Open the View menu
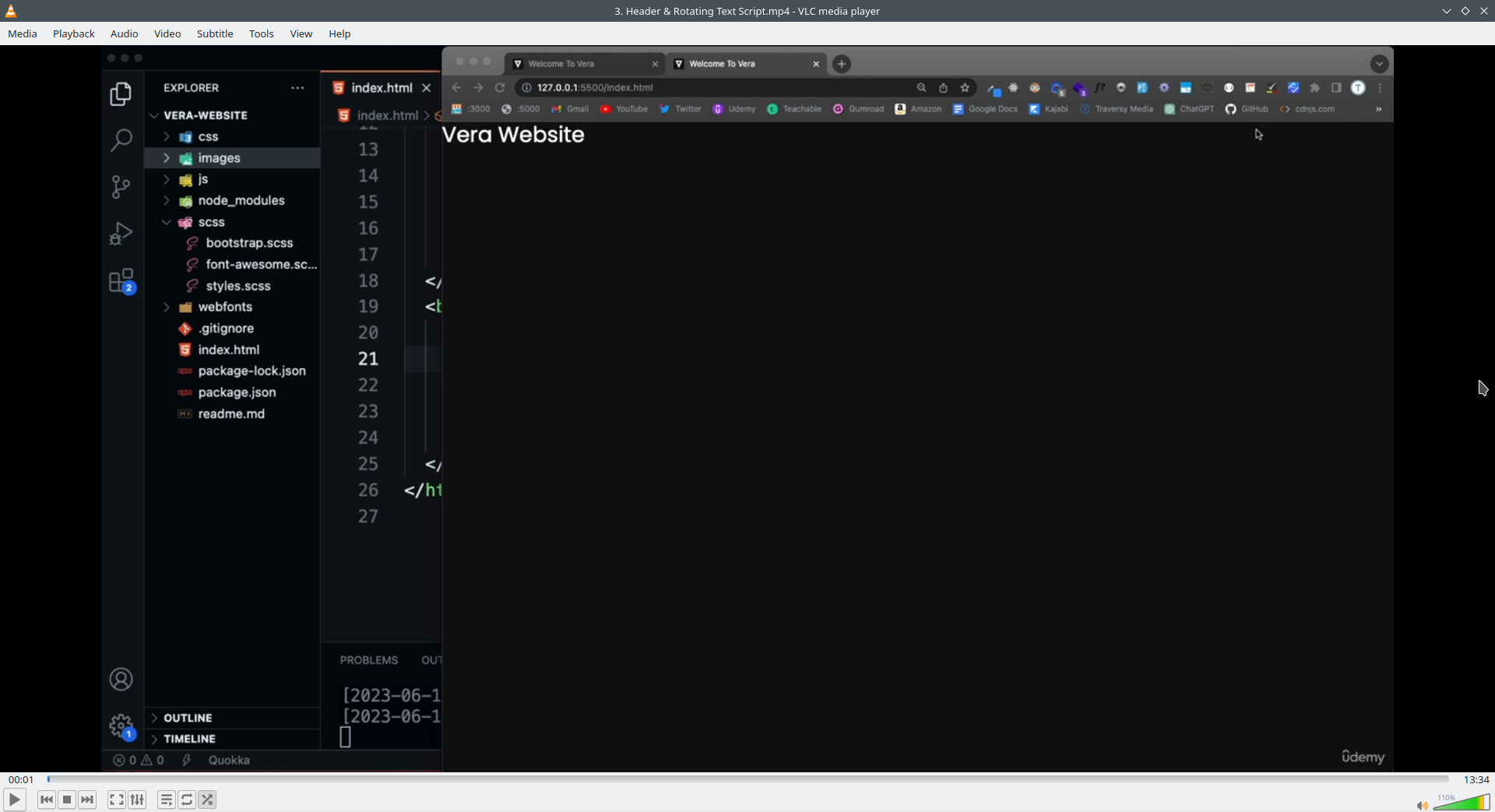The height and width of the screenshot is (812, 1495). click(x=301, y=33)
